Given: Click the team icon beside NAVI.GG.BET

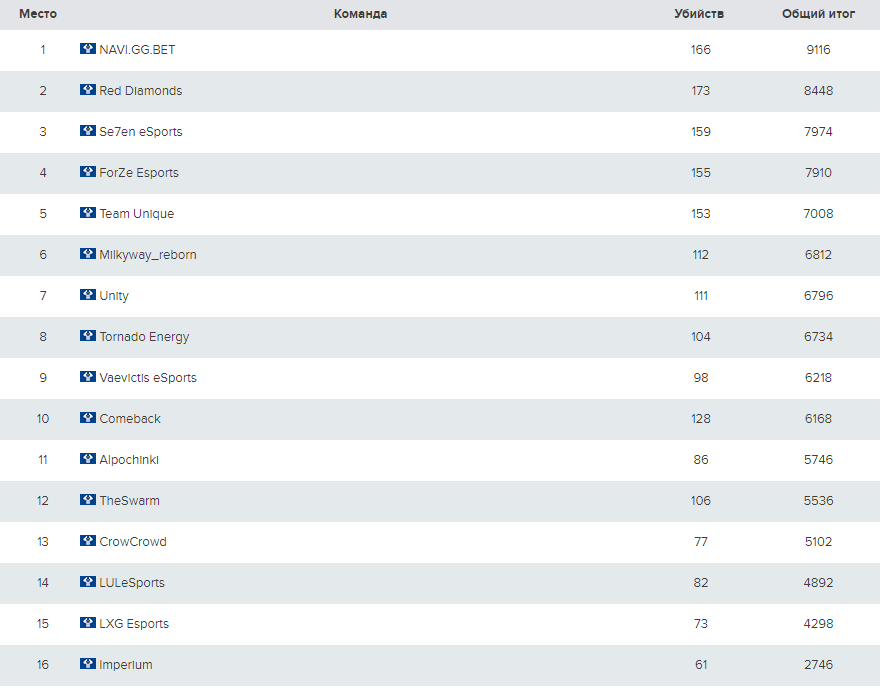Looking at the screenshot, I should pyautogui.click(x=88, y=48).
